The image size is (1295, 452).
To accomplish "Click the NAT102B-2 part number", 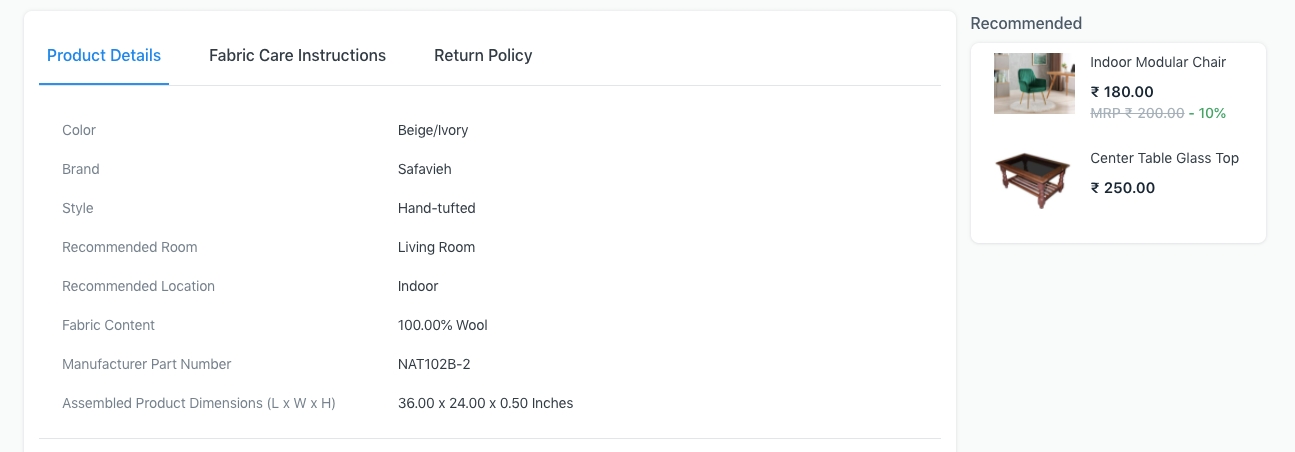I will click(x=434, y=364).
